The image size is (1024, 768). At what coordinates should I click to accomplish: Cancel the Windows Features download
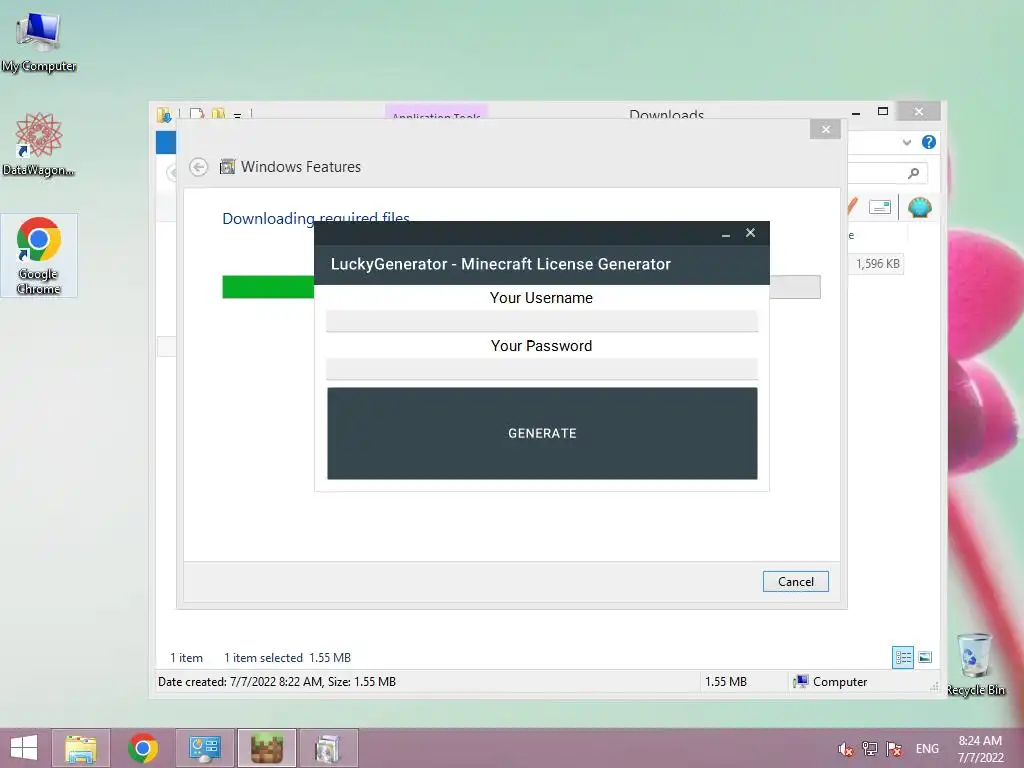point(795,581)
